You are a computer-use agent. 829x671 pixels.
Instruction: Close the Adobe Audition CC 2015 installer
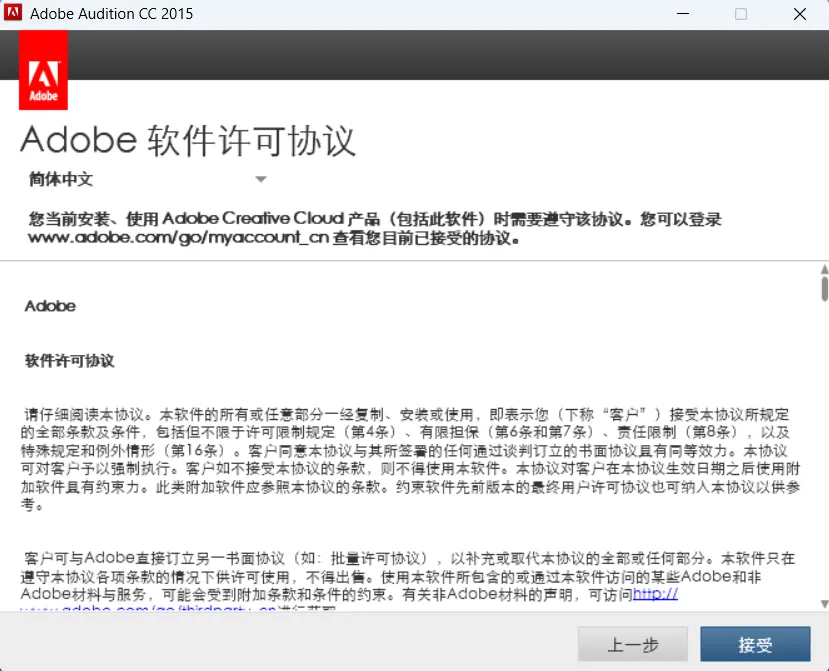(800, 14)
